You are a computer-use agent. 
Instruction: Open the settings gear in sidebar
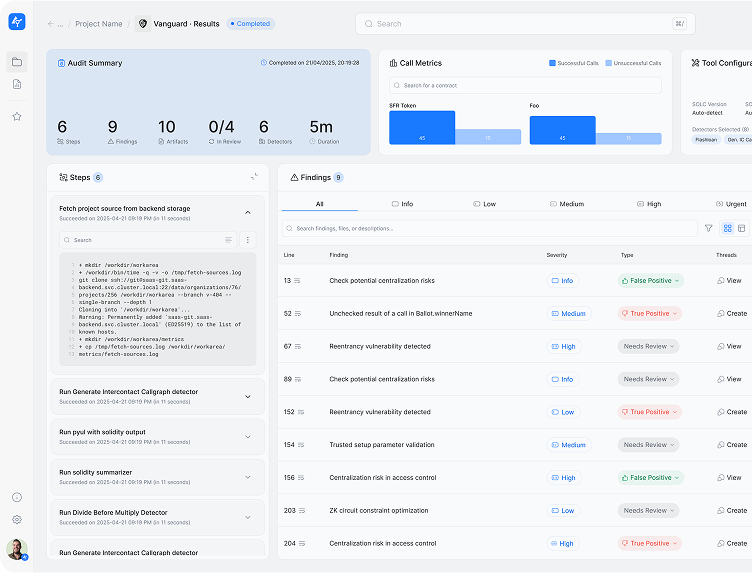(x=17, y=520)
